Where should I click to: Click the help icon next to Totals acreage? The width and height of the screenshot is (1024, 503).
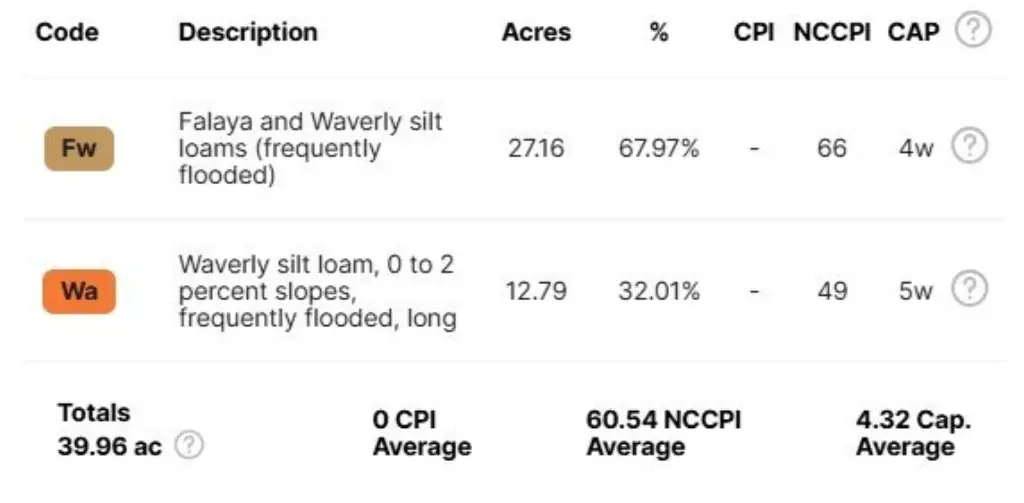point(189,446)
